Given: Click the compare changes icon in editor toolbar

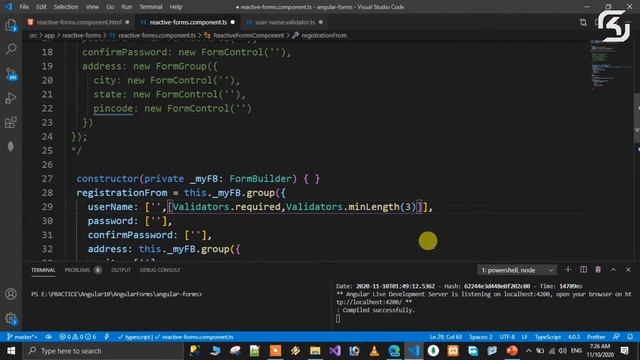Looking at the screenshot, I should pyautogui.click(x=583, y=22).
